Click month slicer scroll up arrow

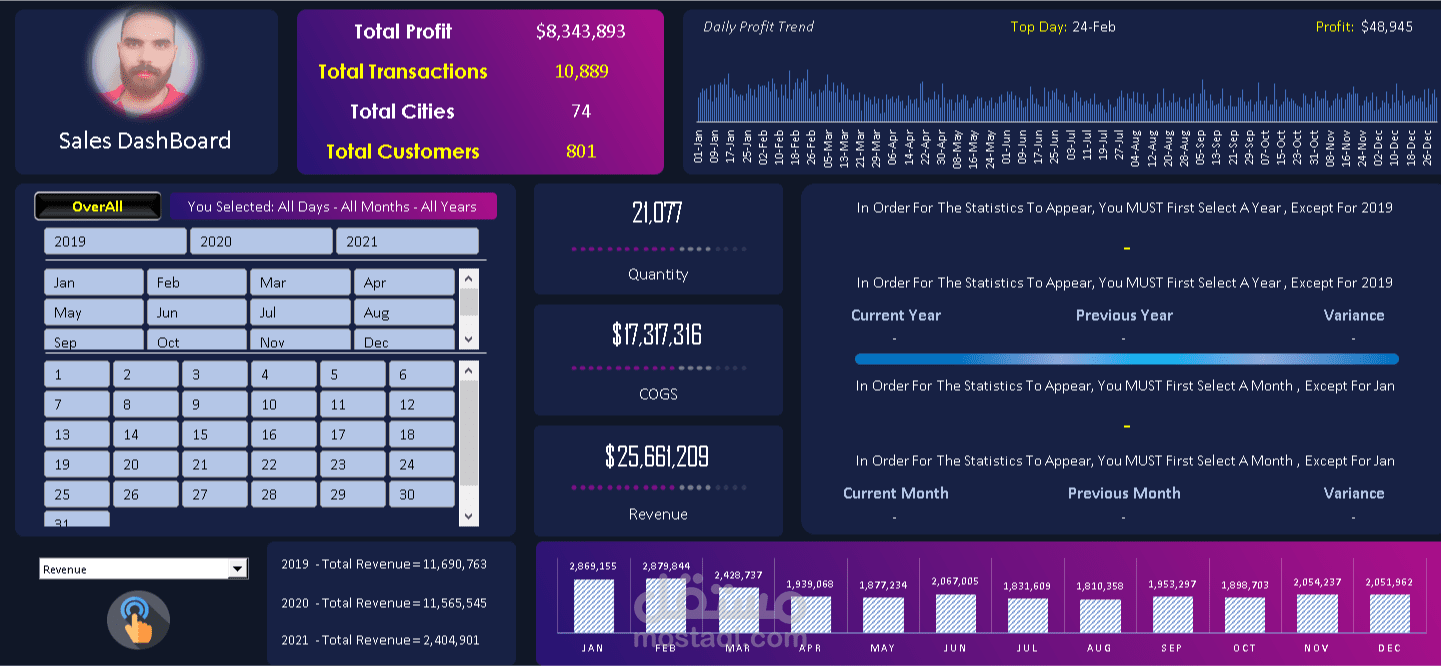click(469, 279)
